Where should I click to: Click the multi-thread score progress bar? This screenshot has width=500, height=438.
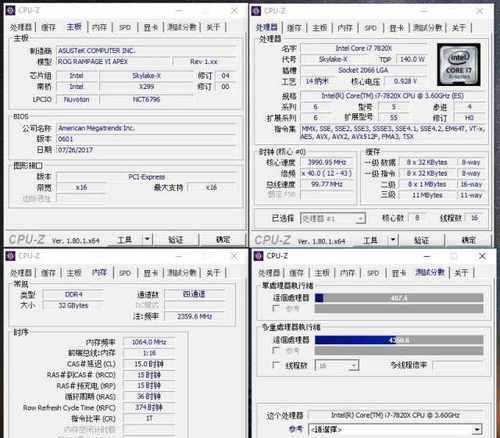(x=399, y=340)
